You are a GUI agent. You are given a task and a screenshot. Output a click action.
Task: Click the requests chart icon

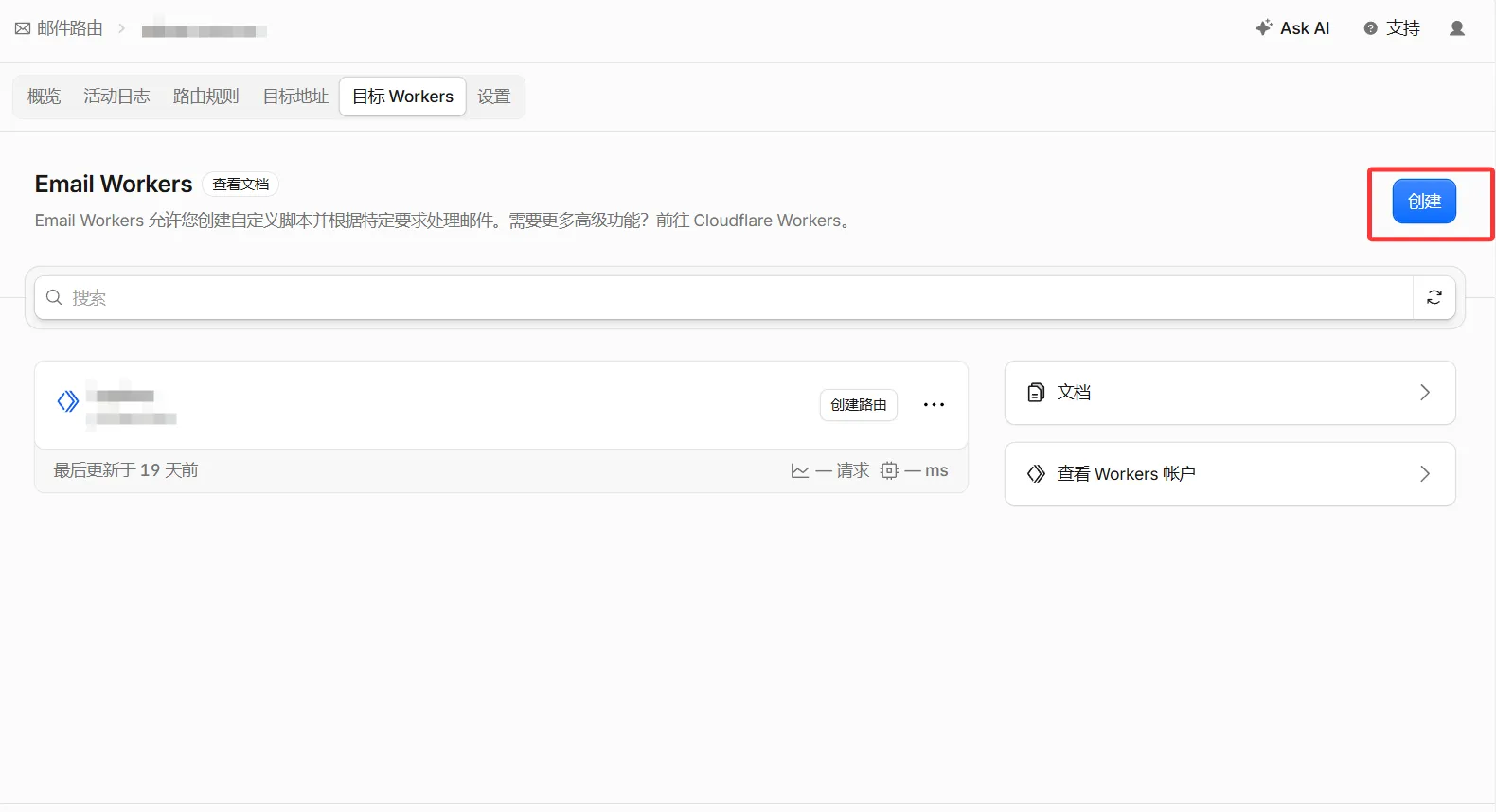click(x=800, y=471)
